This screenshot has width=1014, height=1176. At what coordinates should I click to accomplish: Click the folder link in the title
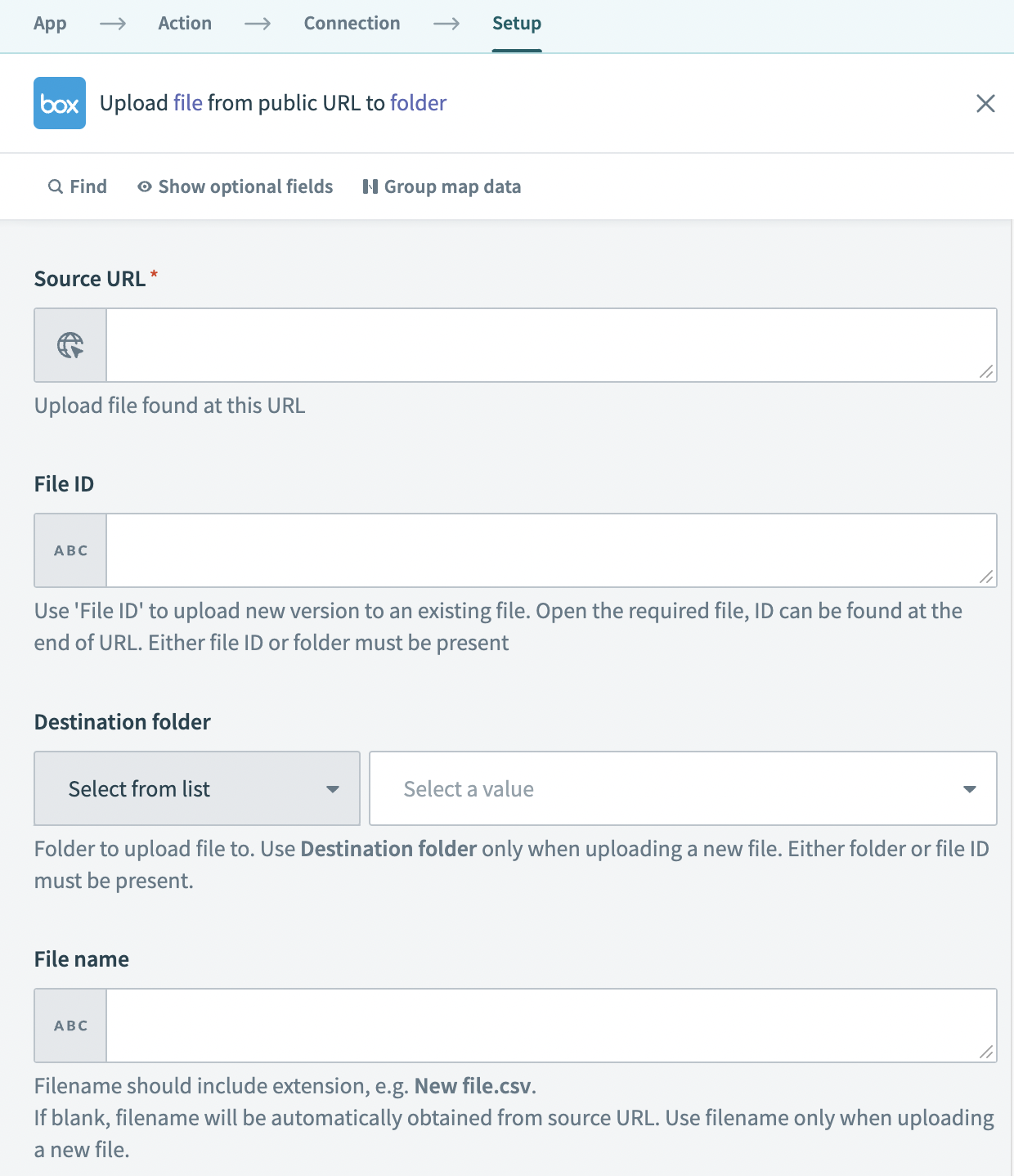click(418, 103)
